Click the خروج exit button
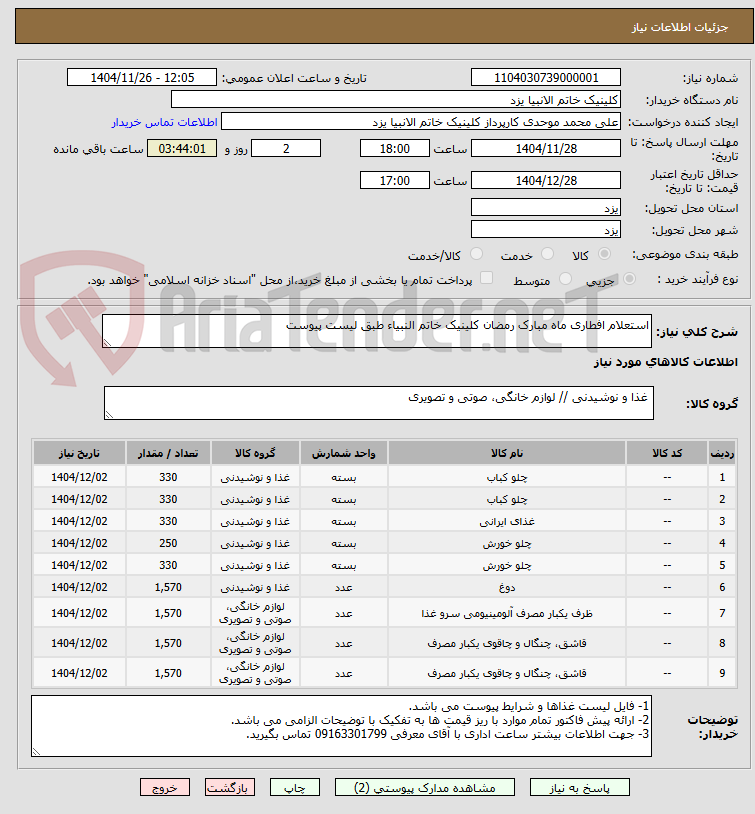The width and height of the screenshot is (755, 814). [x=165, y=788]
